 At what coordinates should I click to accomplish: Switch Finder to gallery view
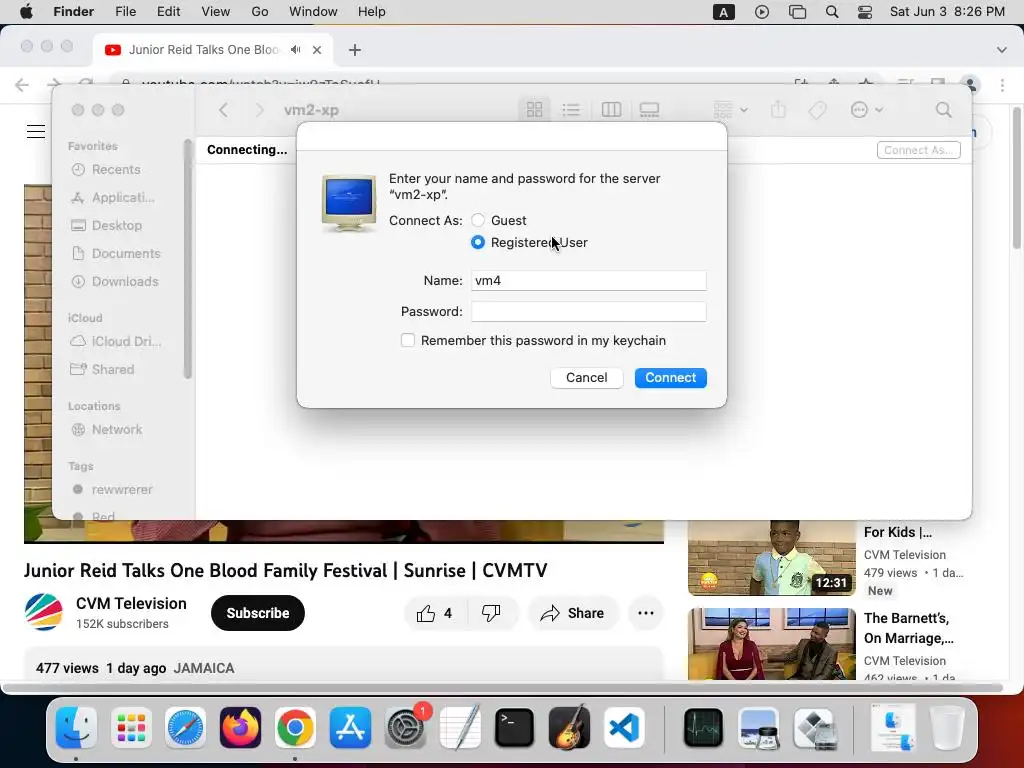click(649, 110)
